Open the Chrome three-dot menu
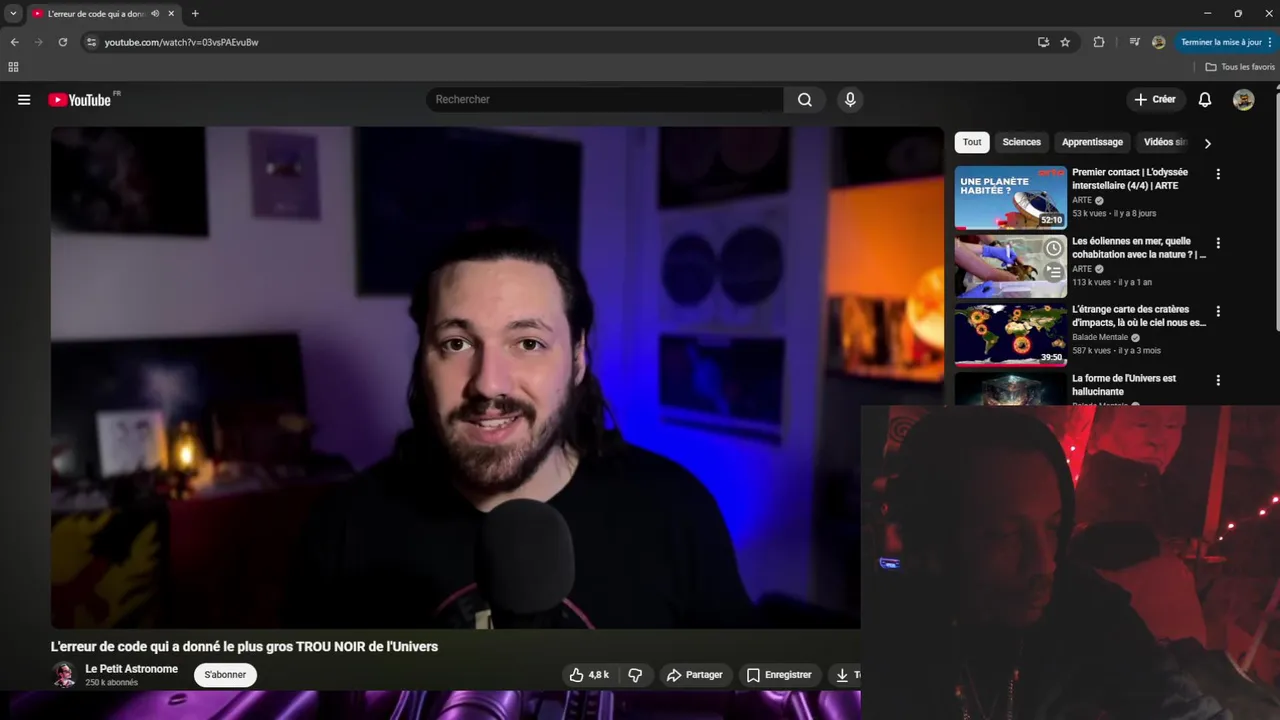Viewport: 1280px width, 720px height. pyautogui.click(x=1270, y=42)
